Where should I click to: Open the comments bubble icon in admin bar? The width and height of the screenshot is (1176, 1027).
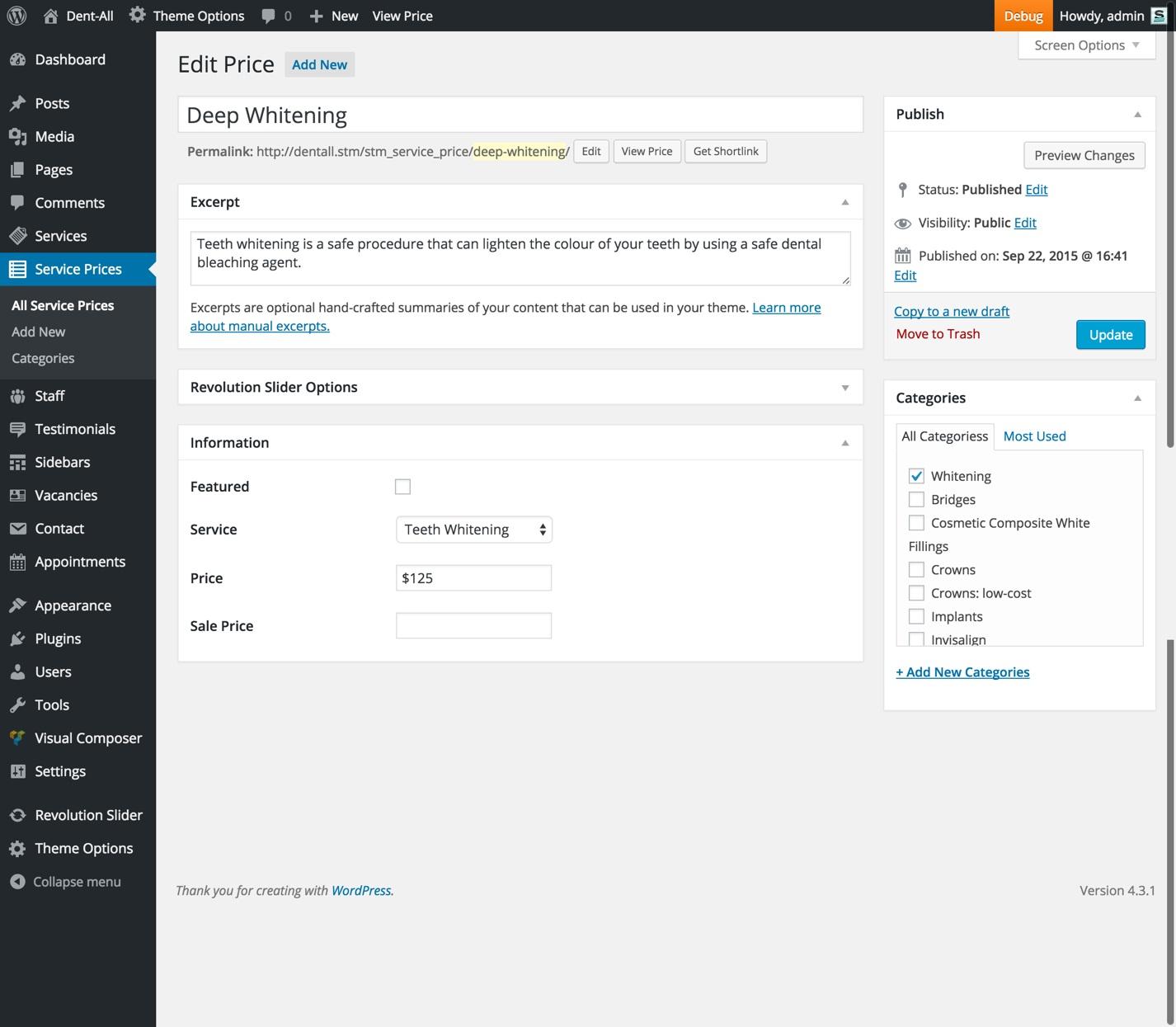click(x=268, y=16)
